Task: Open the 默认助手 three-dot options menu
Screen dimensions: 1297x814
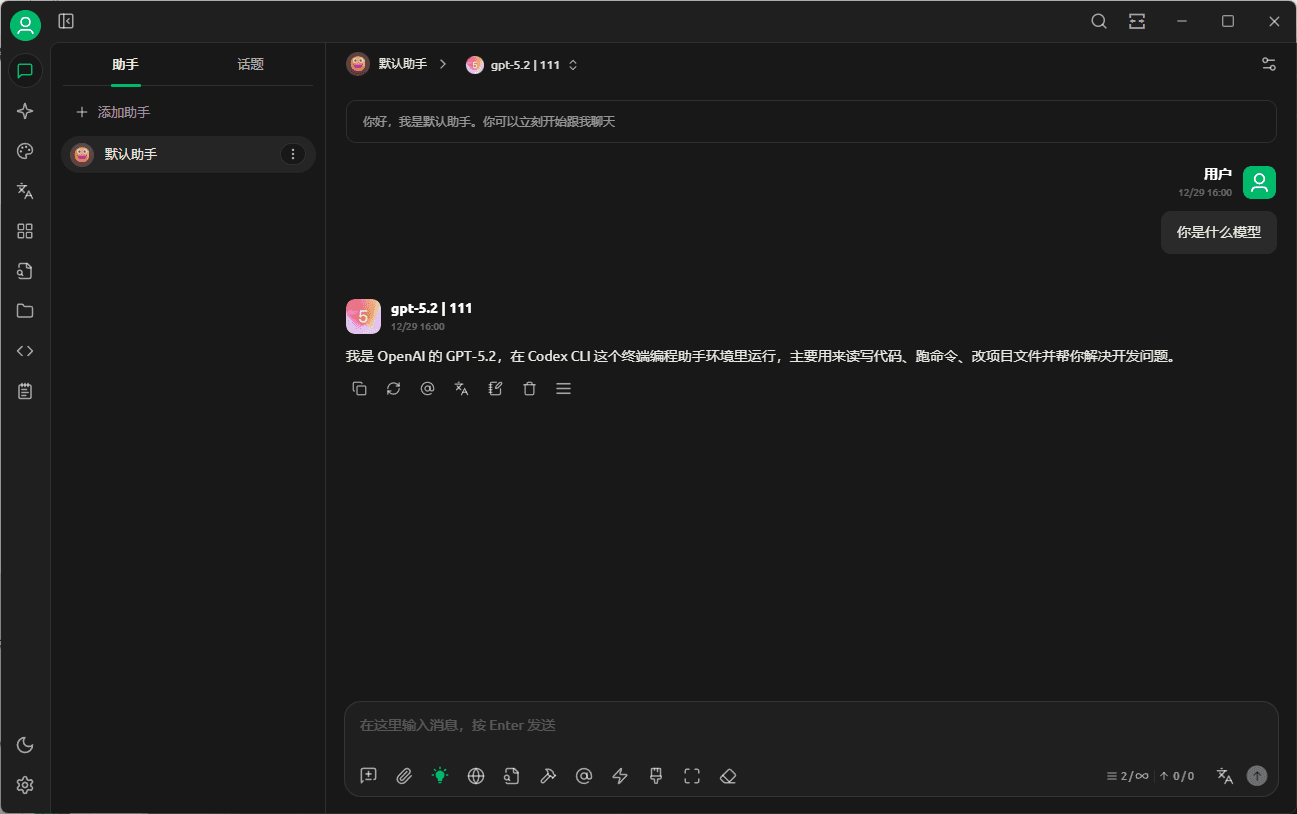Action: pyautogui.click(x=292, y=154)
